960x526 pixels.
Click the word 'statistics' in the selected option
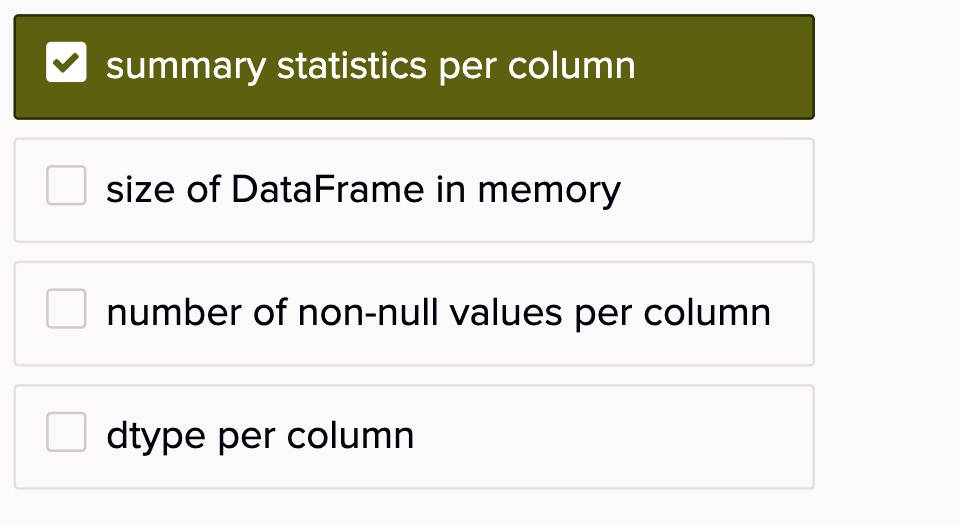pyautogui.click(x=351, y=66)
